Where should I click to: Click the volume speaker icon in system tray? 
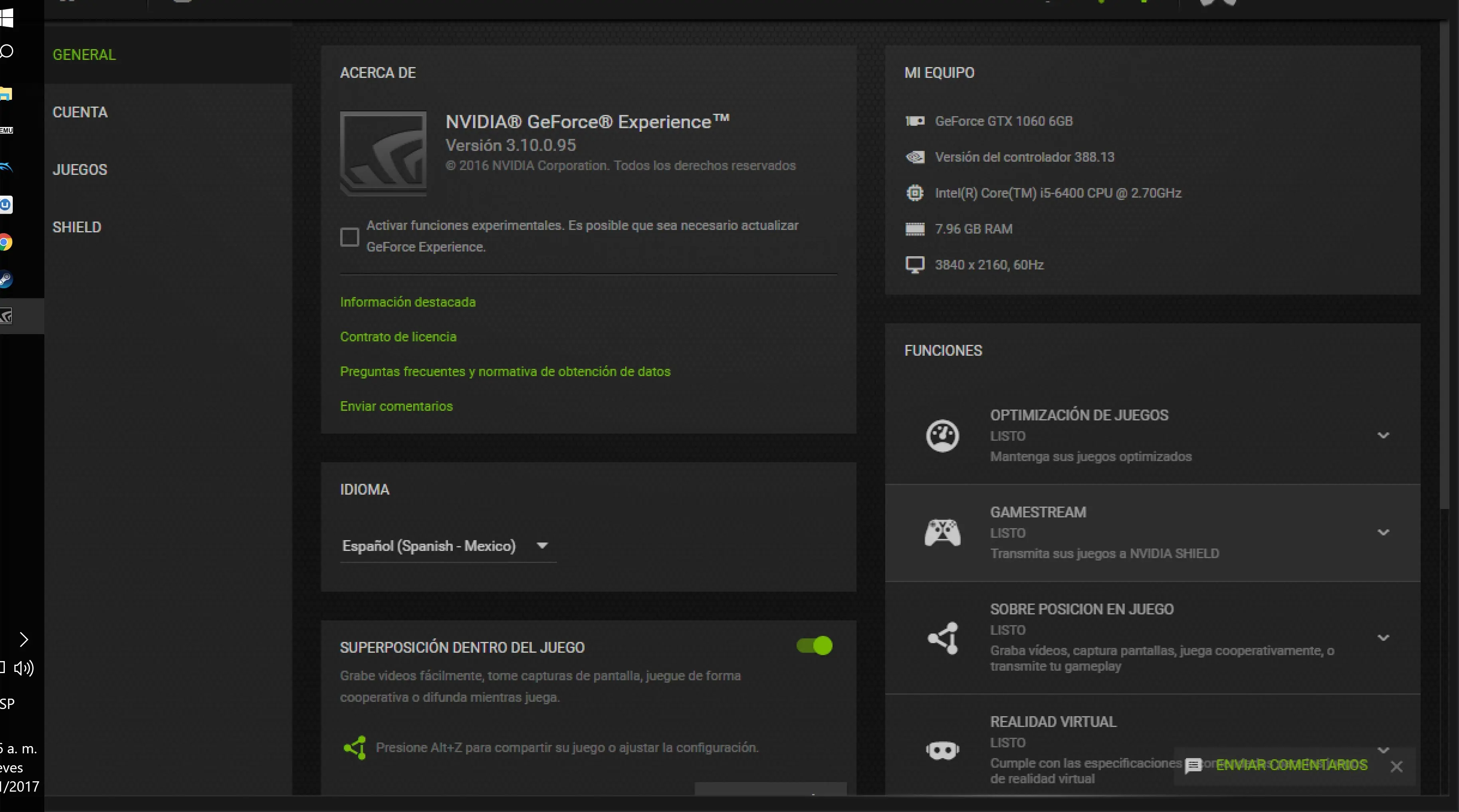(24, 668)
